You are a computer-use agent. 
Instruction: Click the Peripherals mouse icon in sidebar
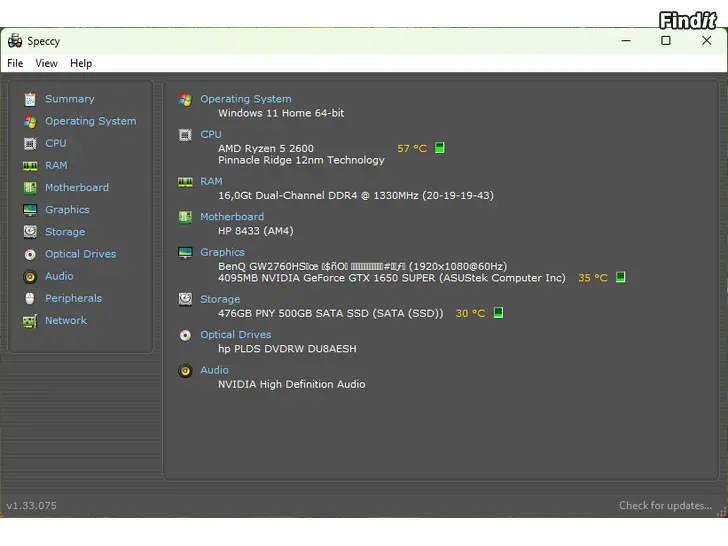coord(30,299)
